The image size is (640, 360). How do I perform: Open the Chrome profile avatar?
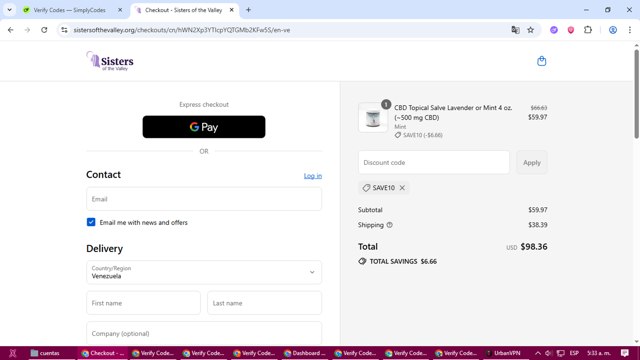(613, 30)
